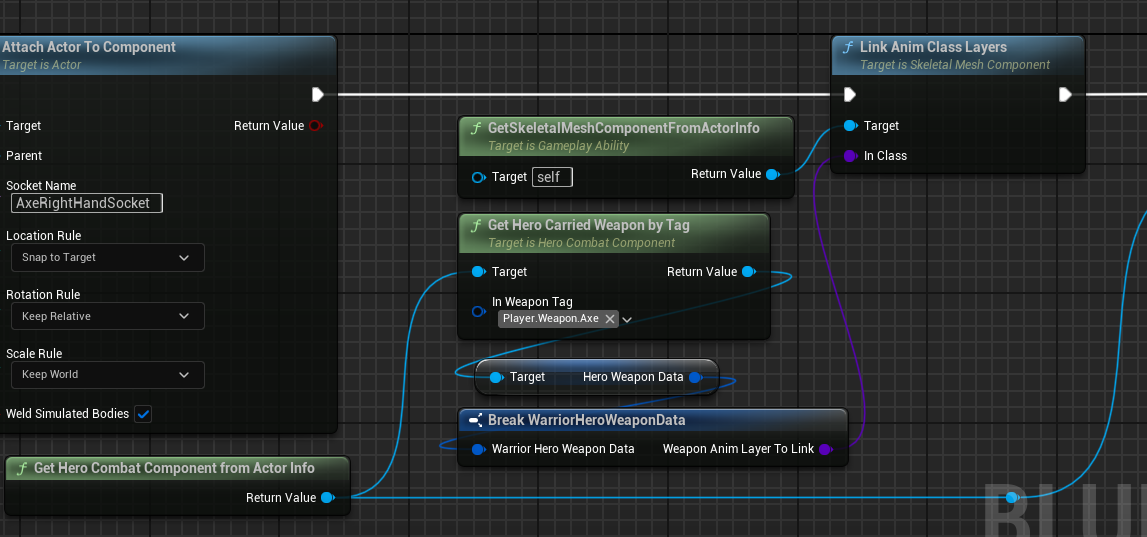Click the self Target field
1147x537 pixels.
[552, 177]
